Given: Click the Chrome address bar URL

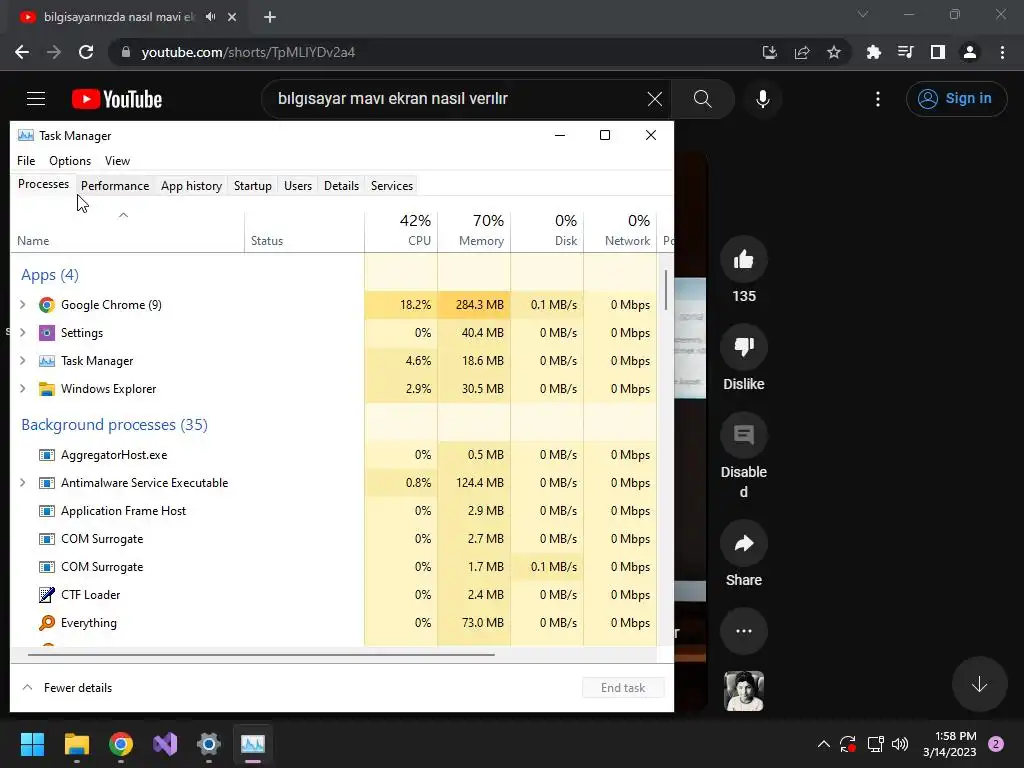Looking at the screenshot, I should [x=248, y=52].
